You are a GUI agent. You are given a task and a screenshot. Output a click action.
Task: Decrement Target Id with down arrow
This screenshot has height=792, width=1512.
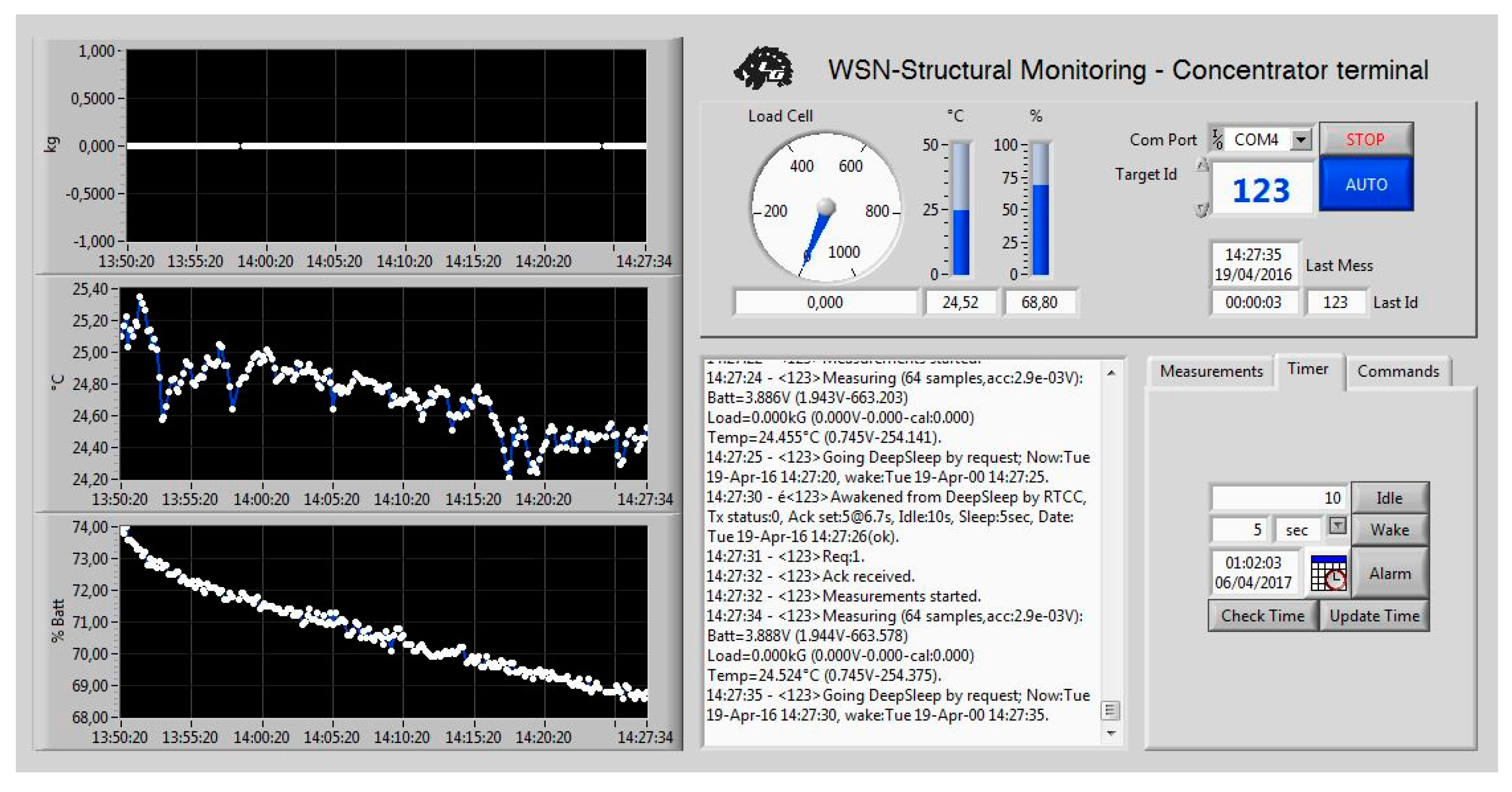coord(1202,210)
